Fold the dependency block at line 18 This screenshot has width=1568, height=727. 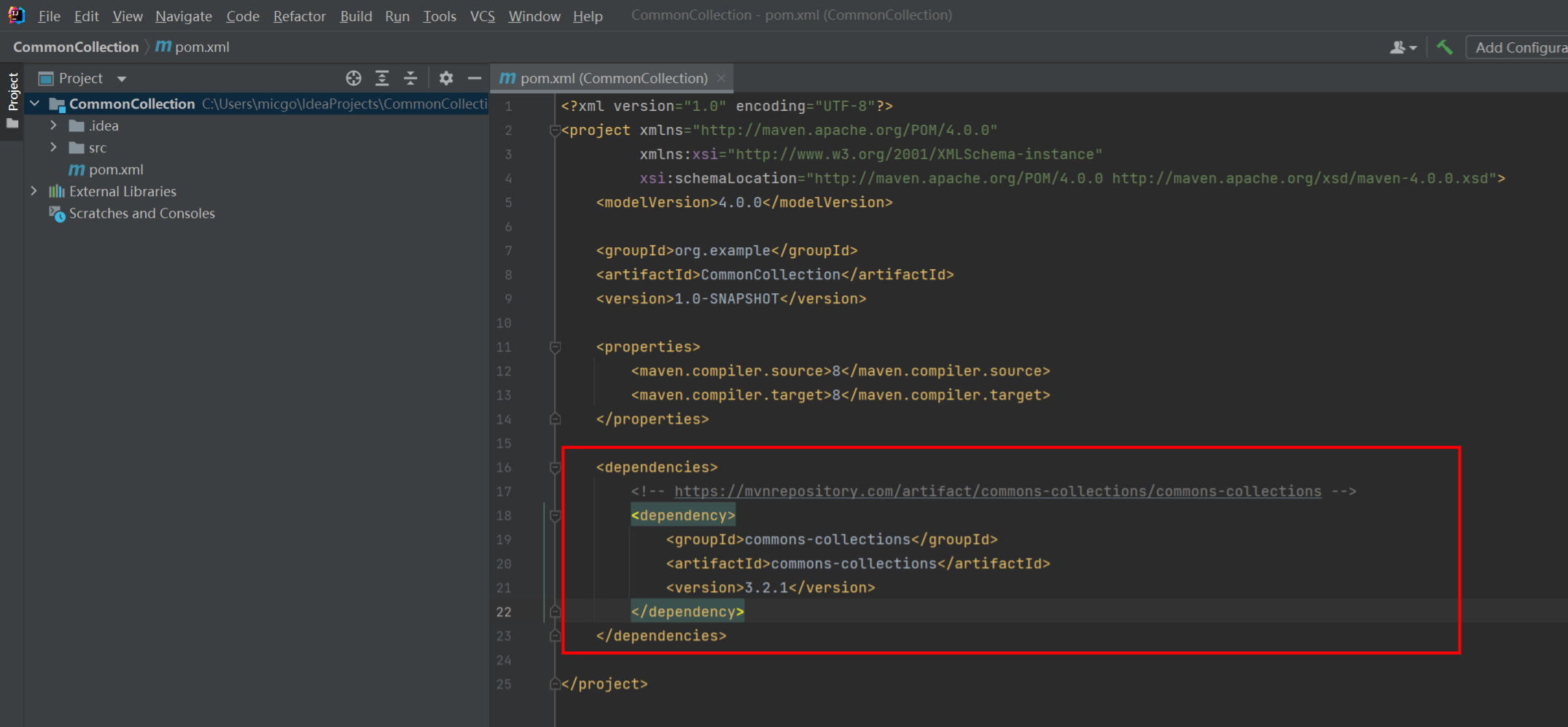coord(555,516)
